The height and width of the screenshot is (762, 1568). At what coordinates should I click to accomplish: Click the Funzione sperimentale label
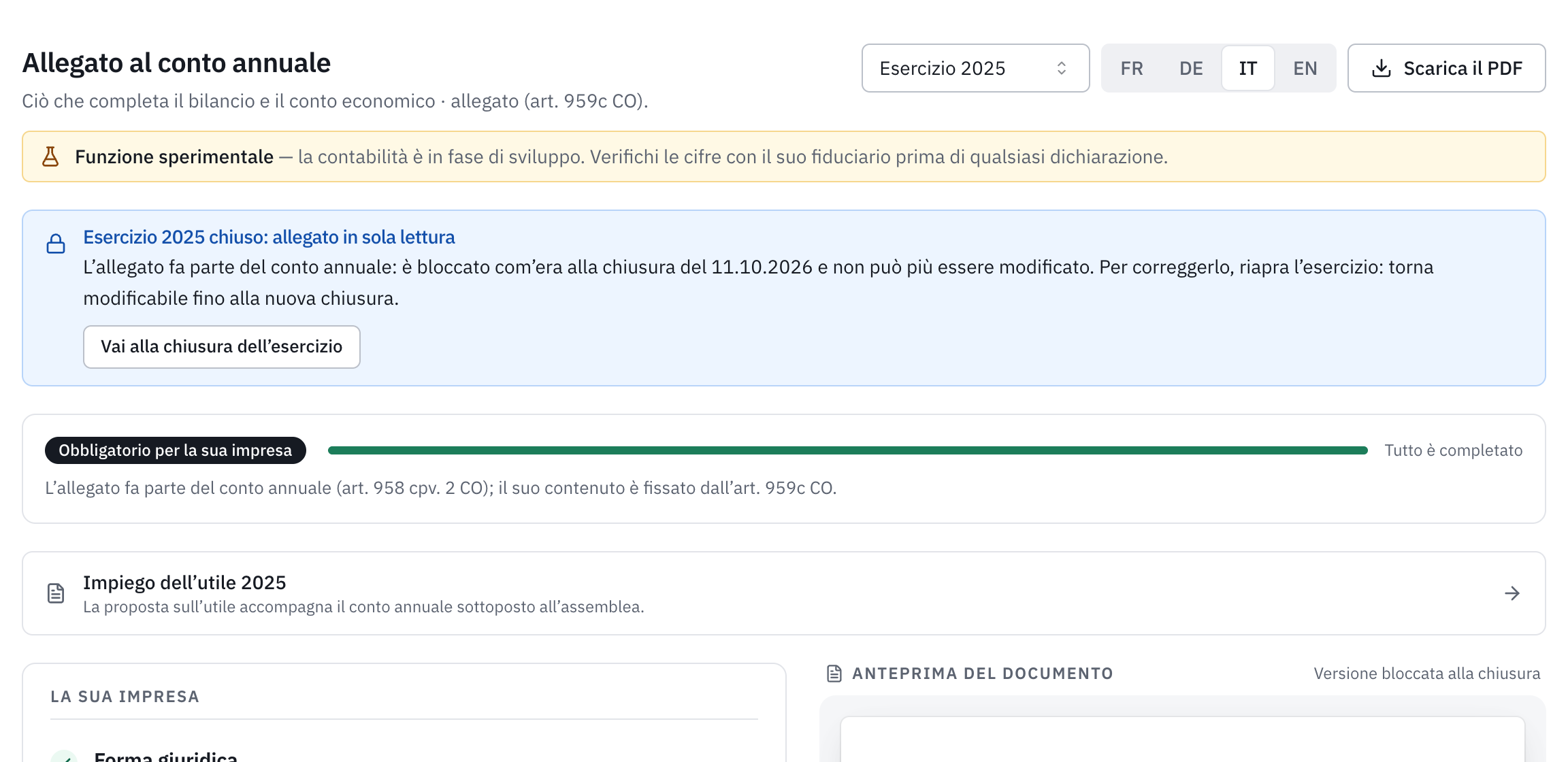(x=174, y=156)
